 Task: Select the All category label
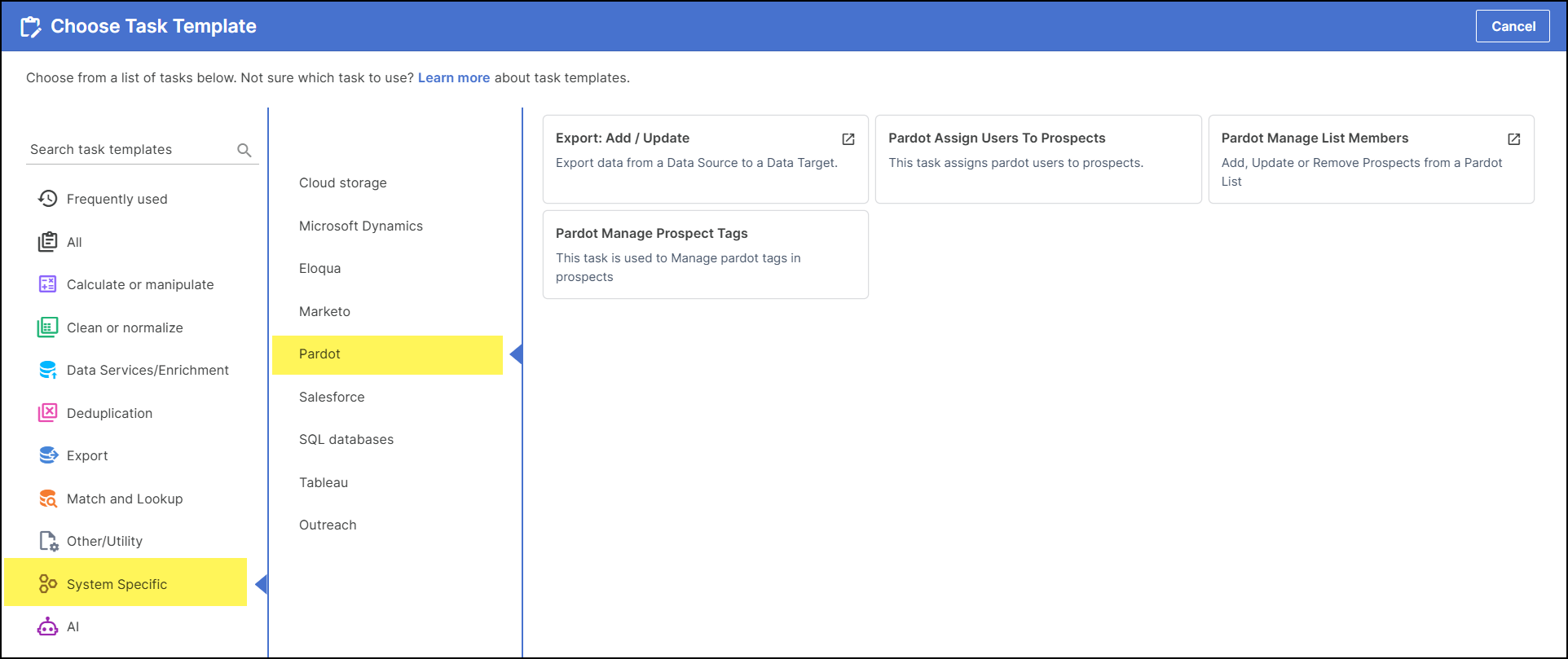(x=74, y=242)
